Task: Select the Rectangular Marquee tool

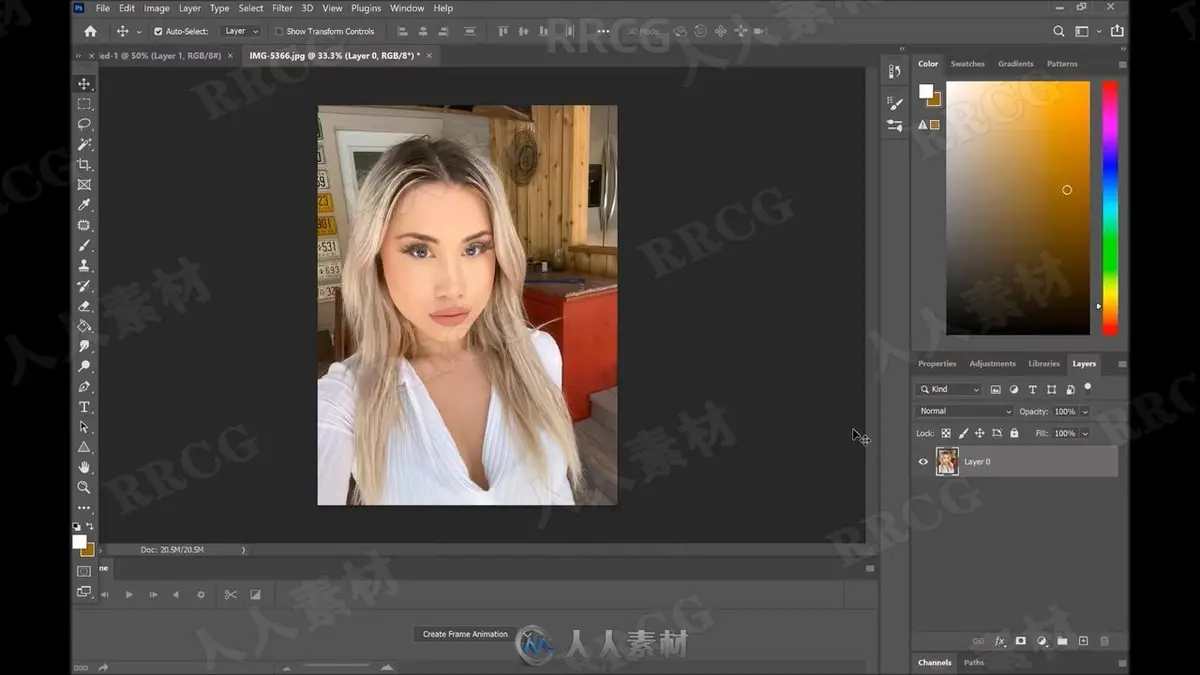Action: 84,104
